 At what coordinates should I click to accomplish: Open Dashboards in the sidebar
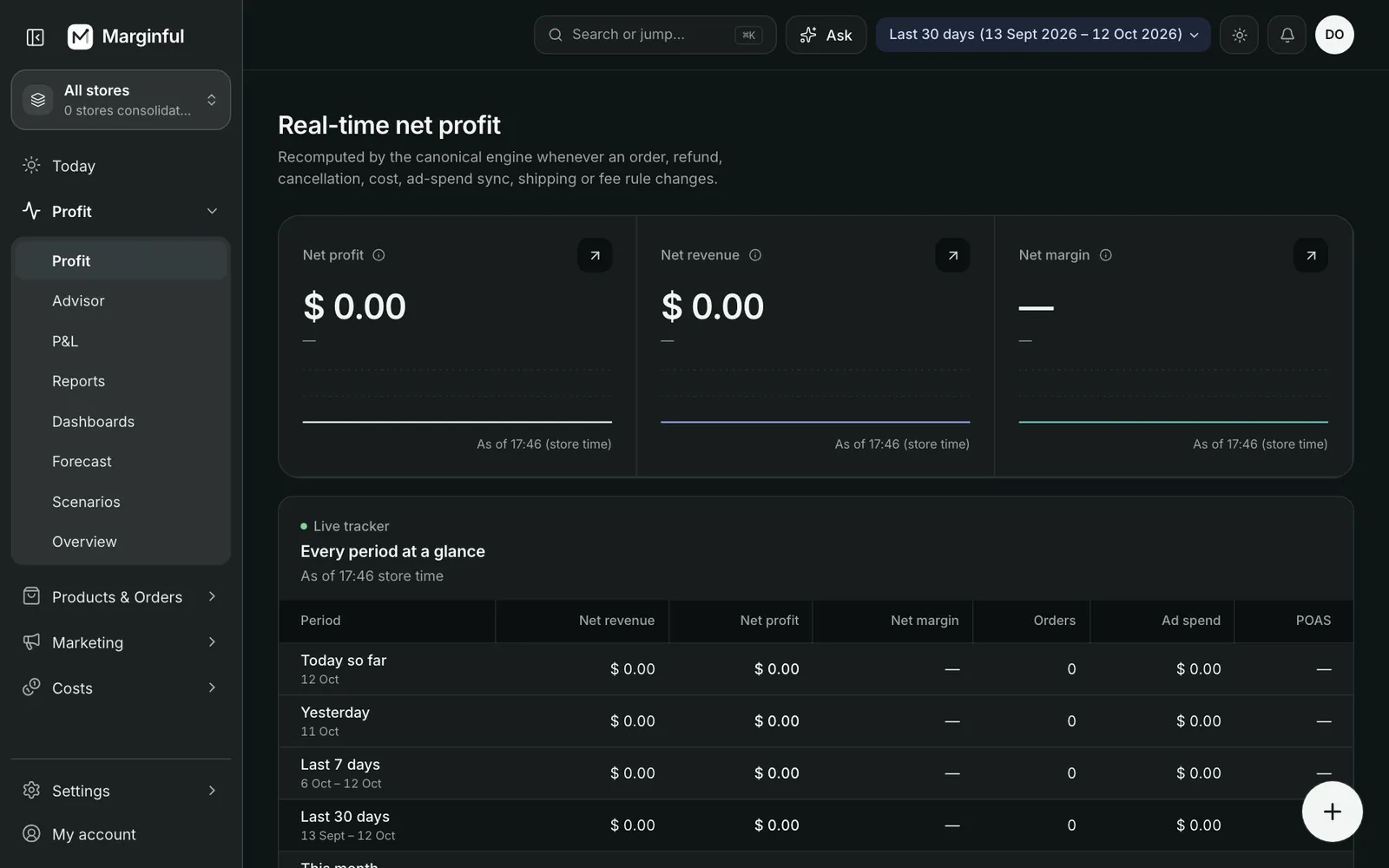121,422
